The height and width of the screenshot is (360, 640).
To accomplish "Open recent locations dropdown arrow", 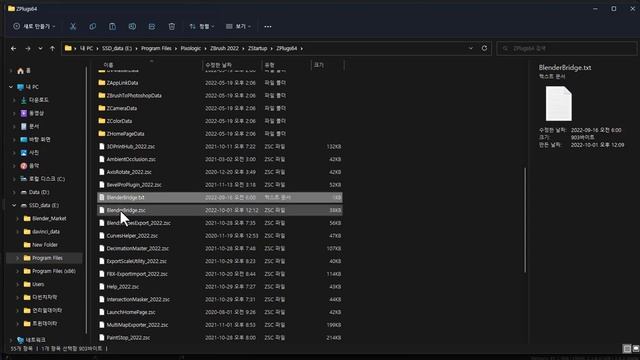I will click(x=40, y=49).
